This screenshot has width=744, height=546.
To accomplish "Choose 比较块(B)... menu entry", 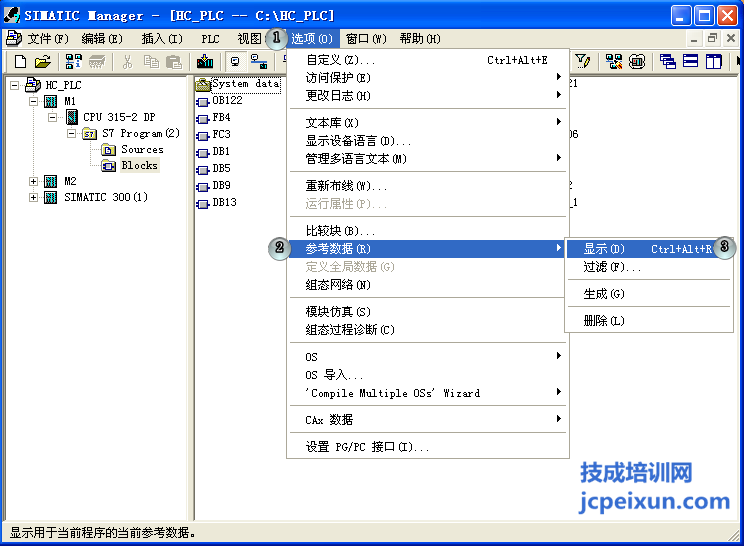I will pyautogui.click(x=428, y=231).
